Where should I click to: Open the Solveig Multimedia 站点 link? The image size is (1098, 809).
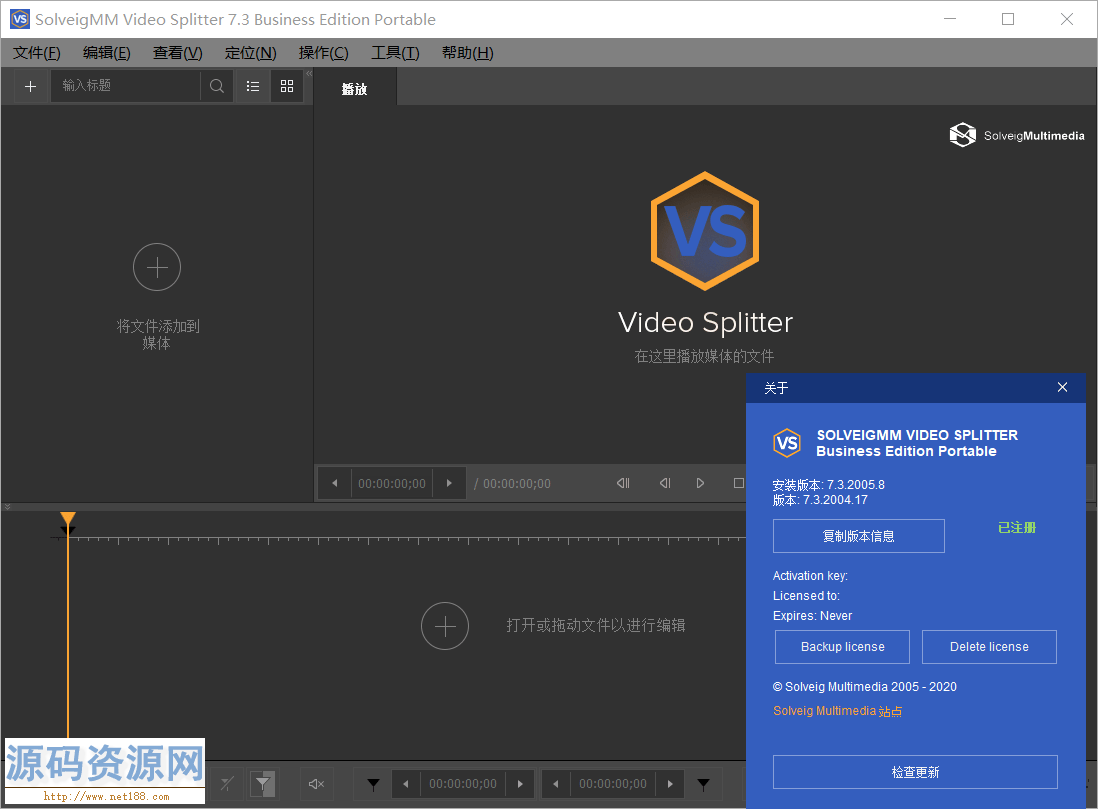point(838,711)
